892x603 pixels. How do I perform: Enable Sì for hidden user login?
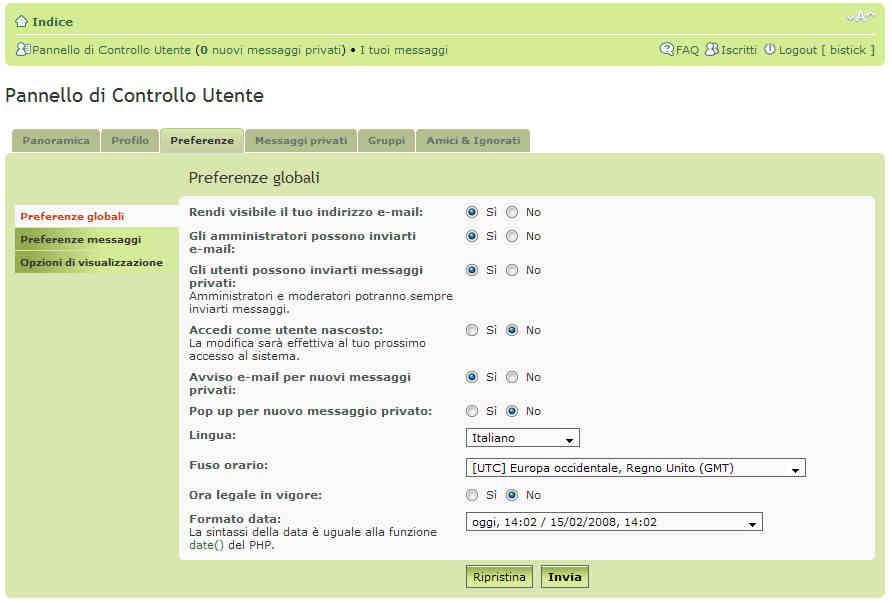(x=472, y=330)
